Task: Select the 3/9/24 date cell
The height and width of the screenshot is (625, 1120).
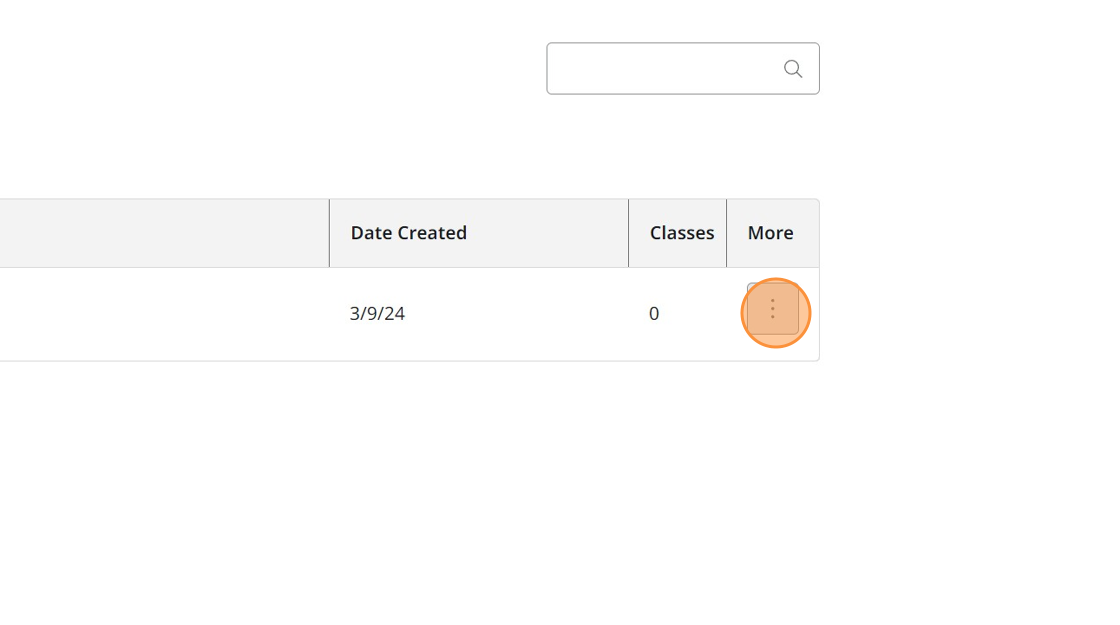Action: pyautogui.click(x=377, y=314)
